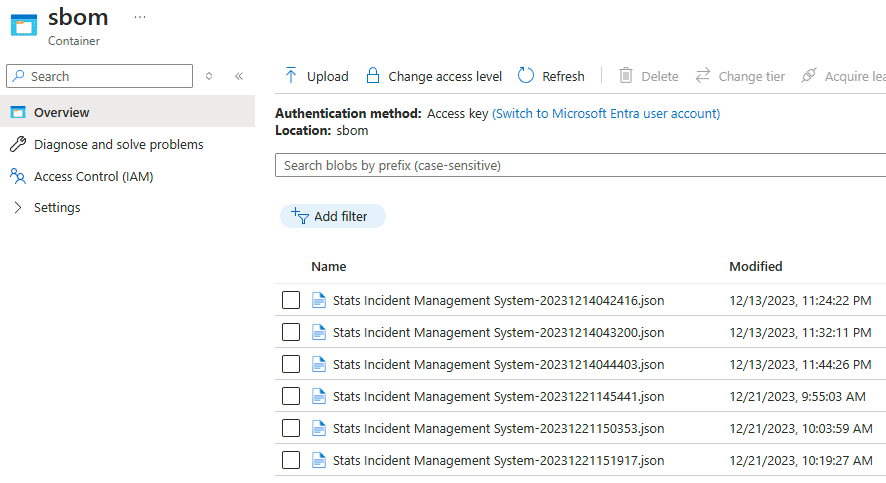Expand the Settings section chevron
The width and height of the screenshot is (886, 483).
pos(18,207)
